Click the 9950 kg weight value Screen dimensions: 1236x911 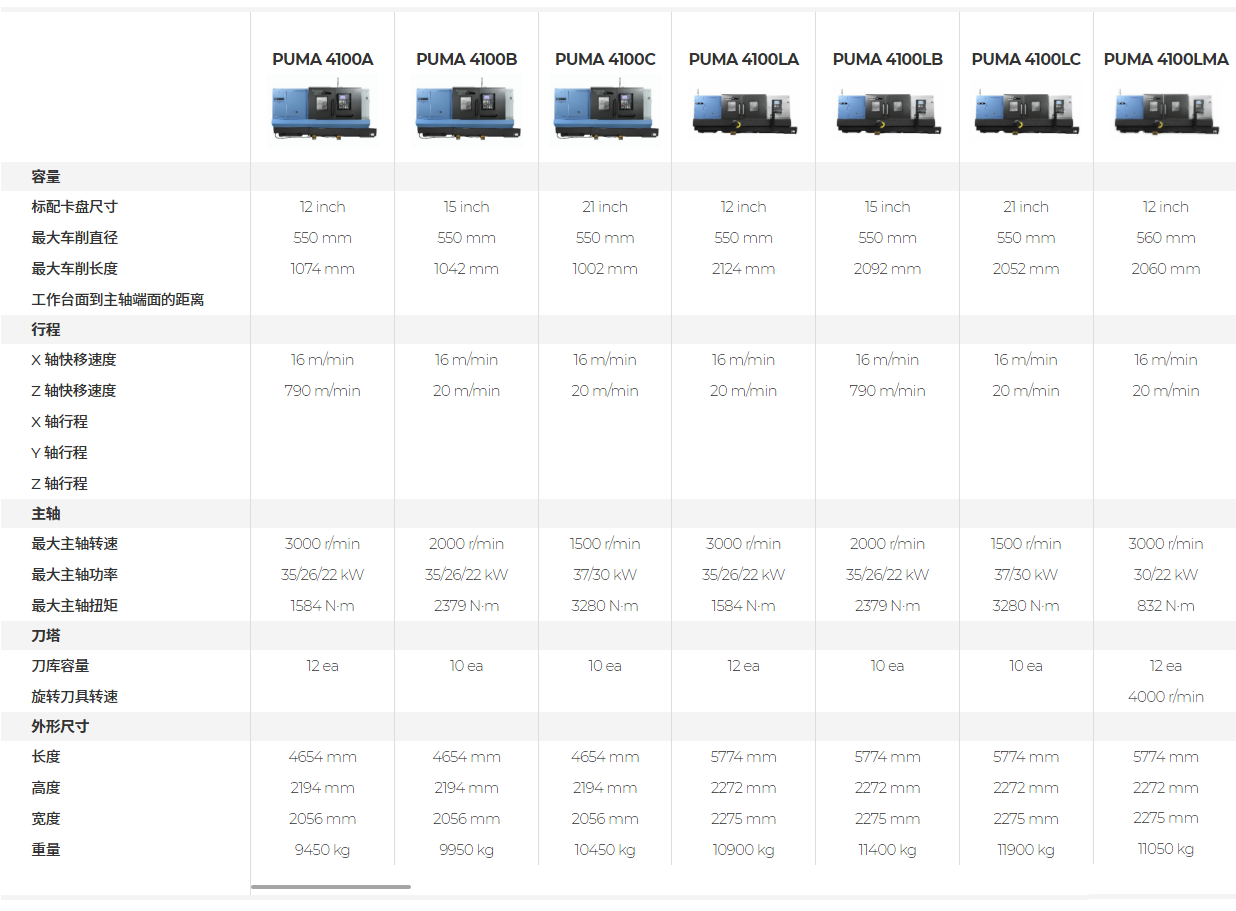click(467, 850)
